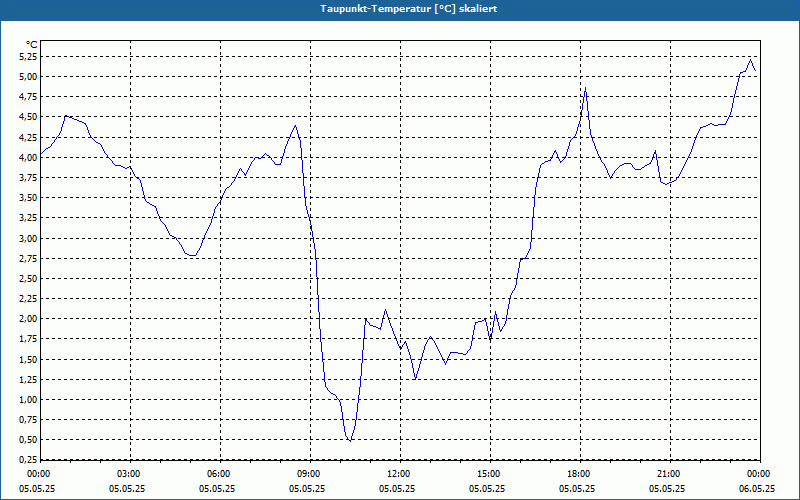Select the 3,25 y-axis value
The width and height of the screenshot is (800, 500).
[x=27, y=218]
